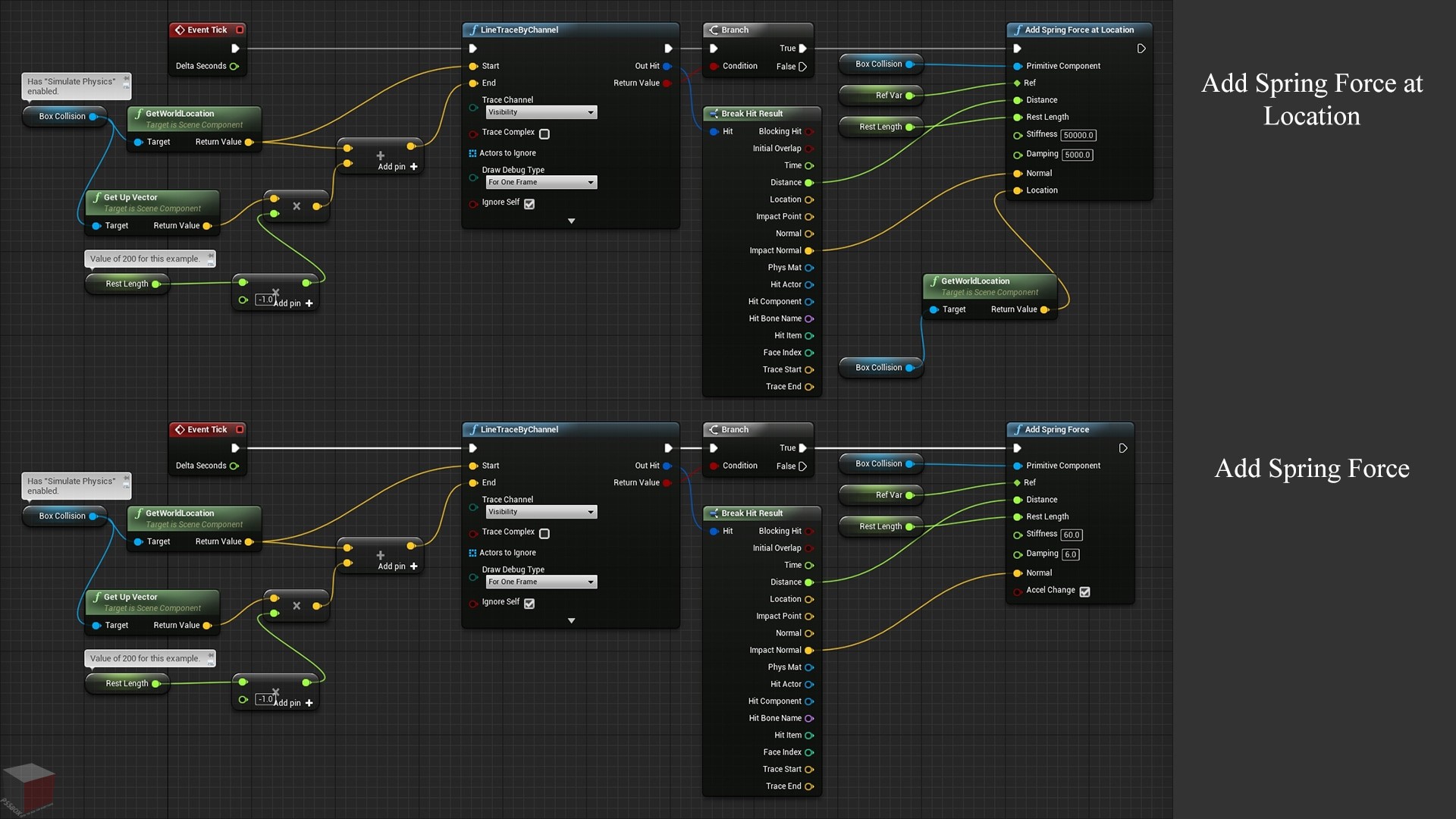The width and height of the screenshot is (1456, 819).
Task: Select upper Get Up Vector node title
Action: (152, 202)
